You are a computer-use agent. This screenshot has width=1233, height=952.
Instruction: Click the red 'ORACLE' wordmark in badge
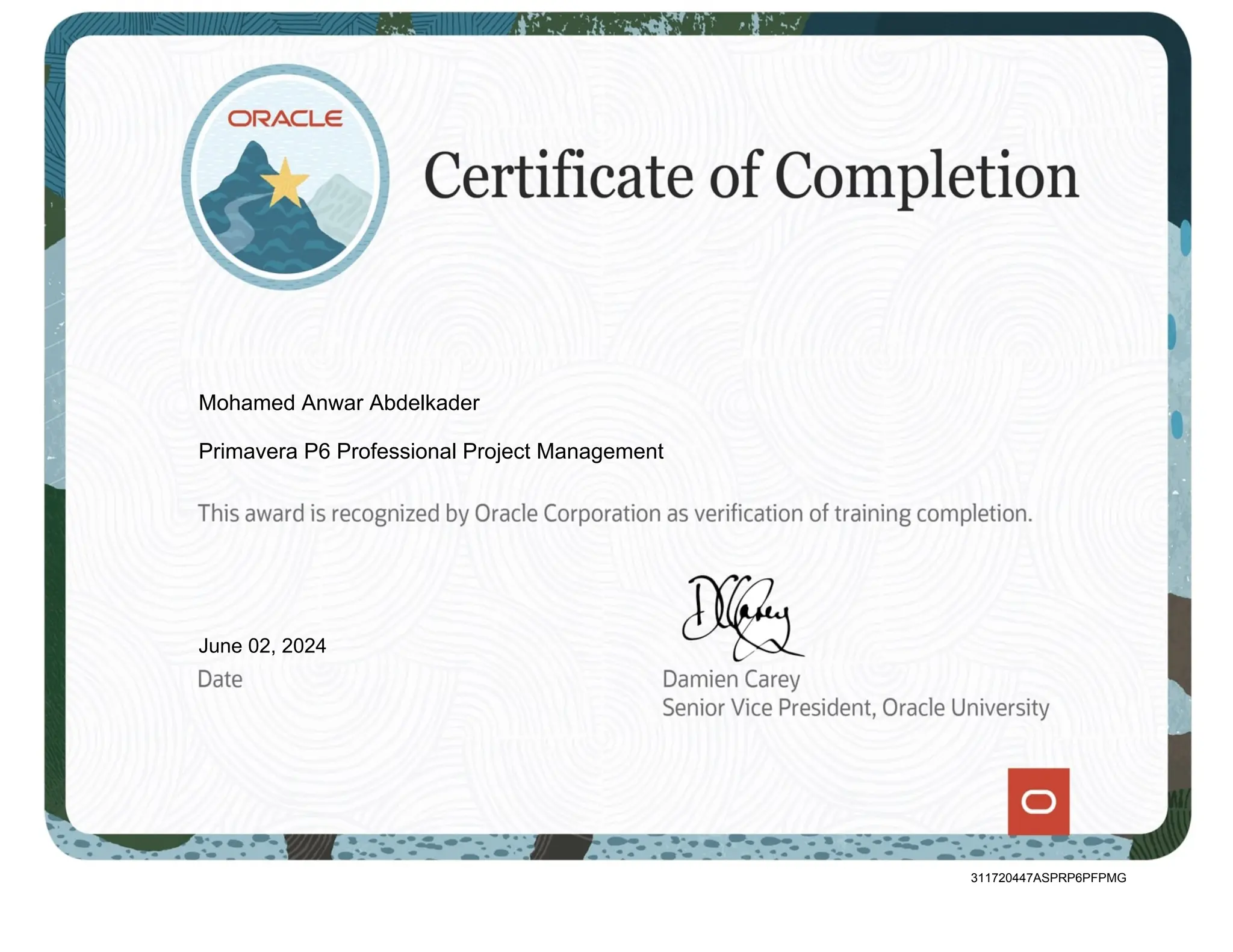(x=285, y=119)
